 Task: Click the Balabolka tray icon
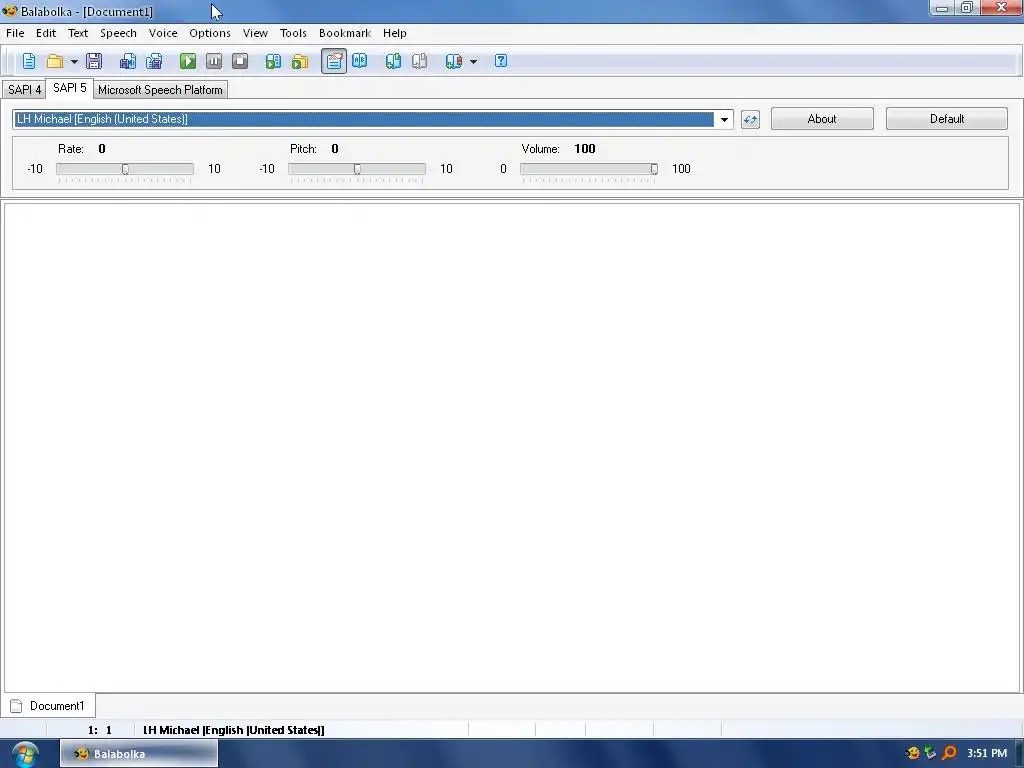tap(913, 753)
